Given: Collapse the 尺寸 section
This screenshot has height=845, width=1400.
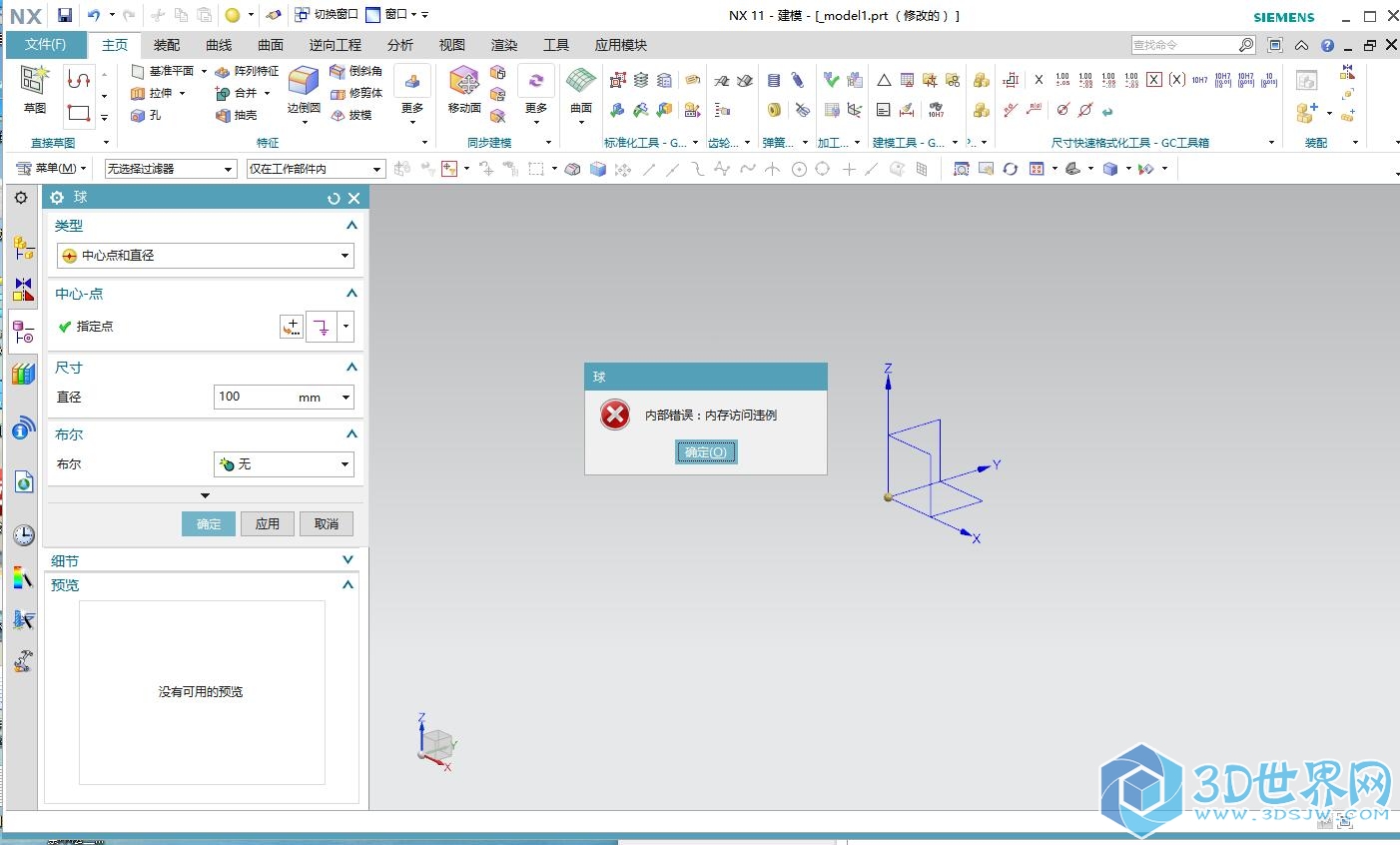Looking at the screenshot, I should pyautogui.click(x=351, y=368).
